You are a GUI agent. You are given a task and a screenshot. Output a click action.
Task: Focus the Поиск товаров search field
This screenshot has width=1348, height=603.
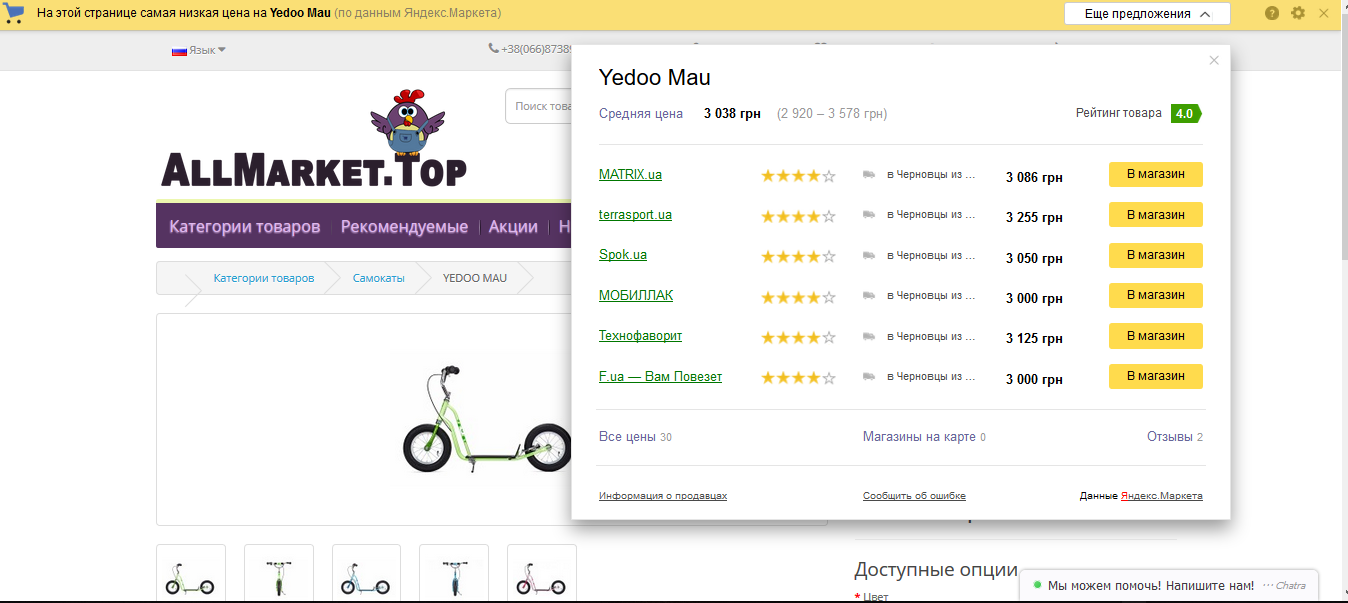pyautogui.click(x=539, y=106)
